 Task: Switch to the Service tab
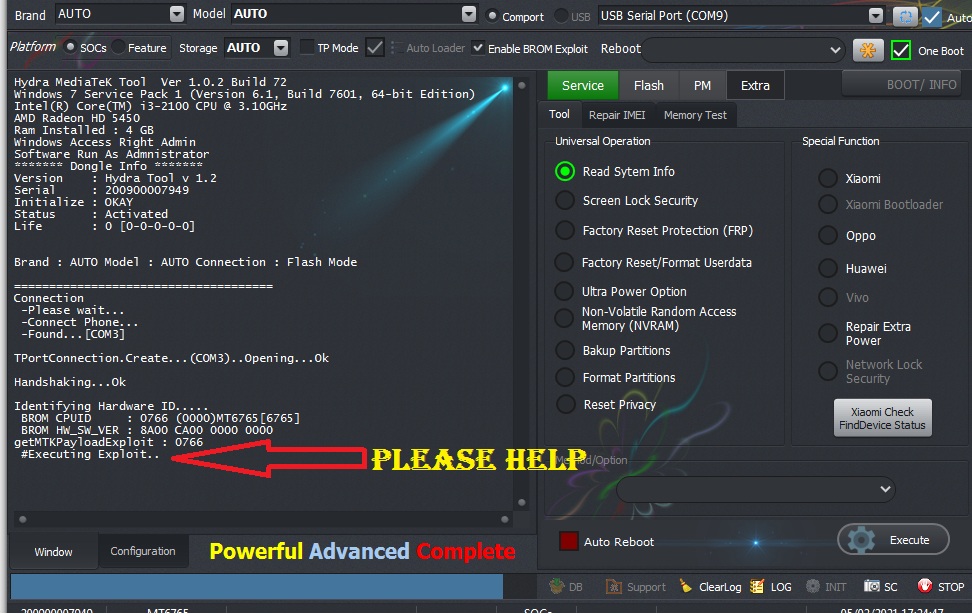[x=583, y=86]
